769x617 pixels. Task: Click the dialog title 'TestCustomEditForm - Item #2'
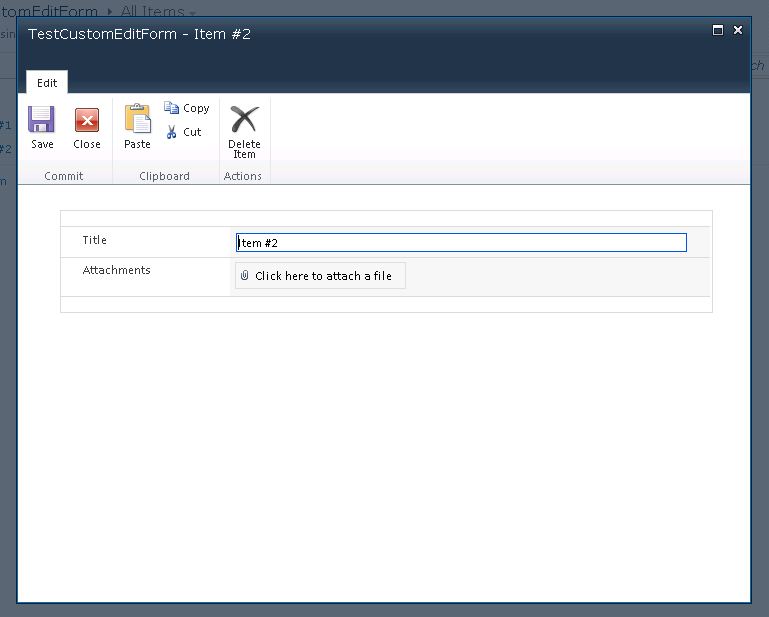point(139,34)
